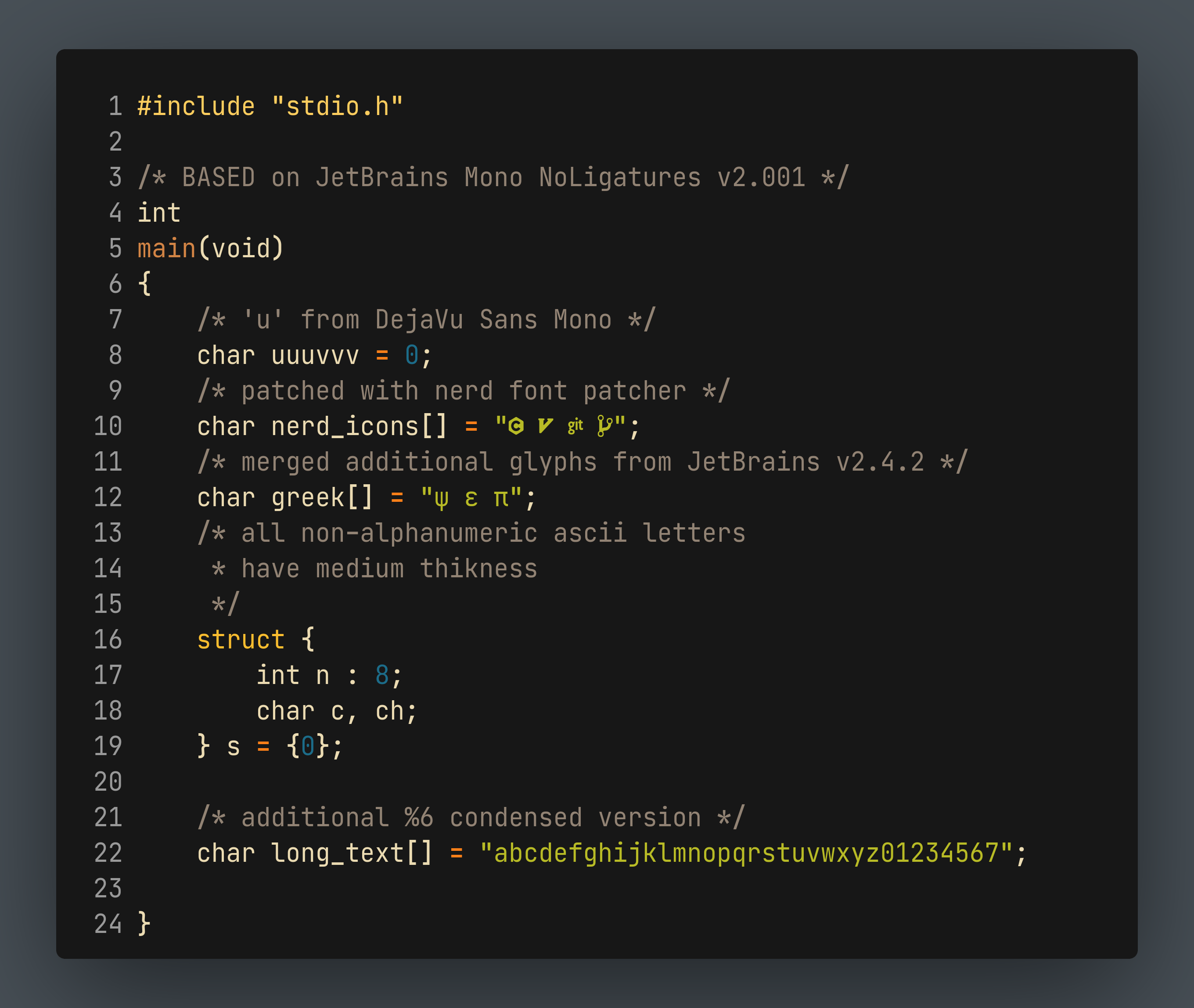The height and width of the screenshot is (1008, 1194).
Task: Click the small git logo glyph
Action: click(575, 426)
